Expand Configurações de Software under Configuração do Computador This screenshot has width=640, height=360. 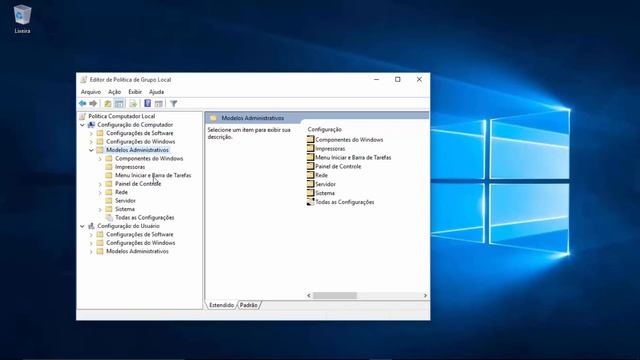(91, 133)
